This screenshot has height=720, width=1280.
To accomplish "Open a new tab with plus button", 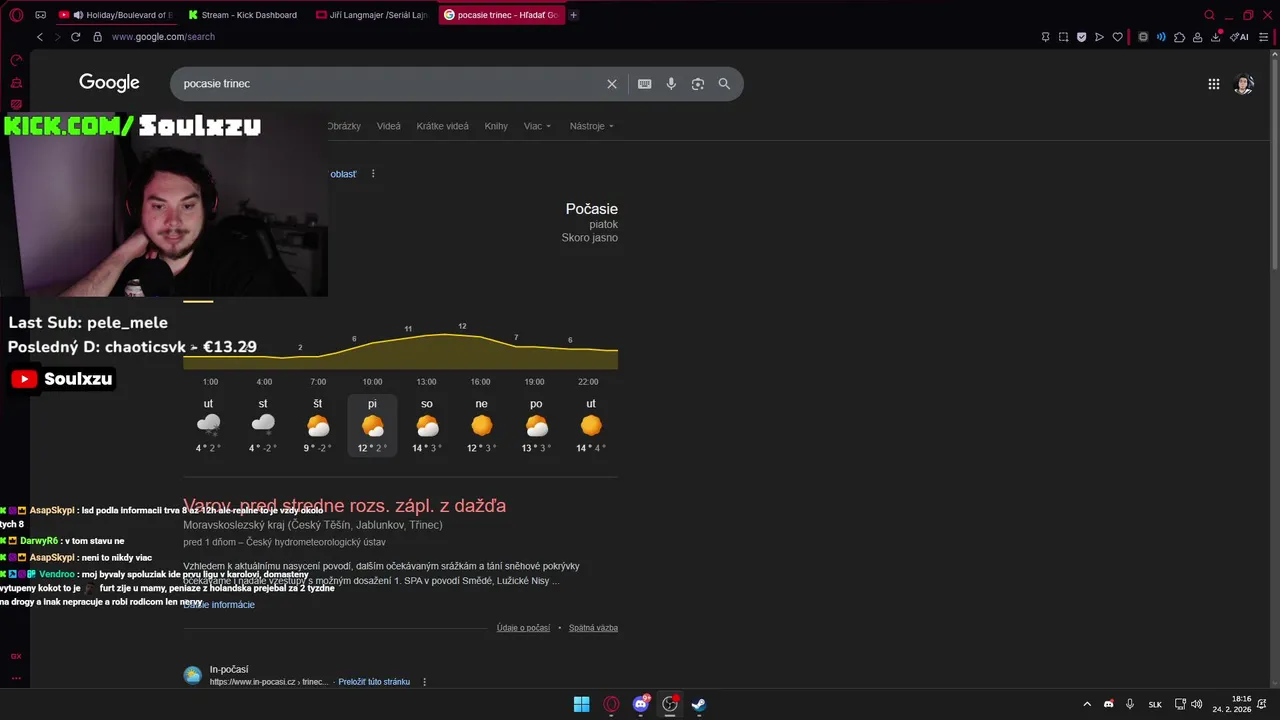I will [573, 15].
